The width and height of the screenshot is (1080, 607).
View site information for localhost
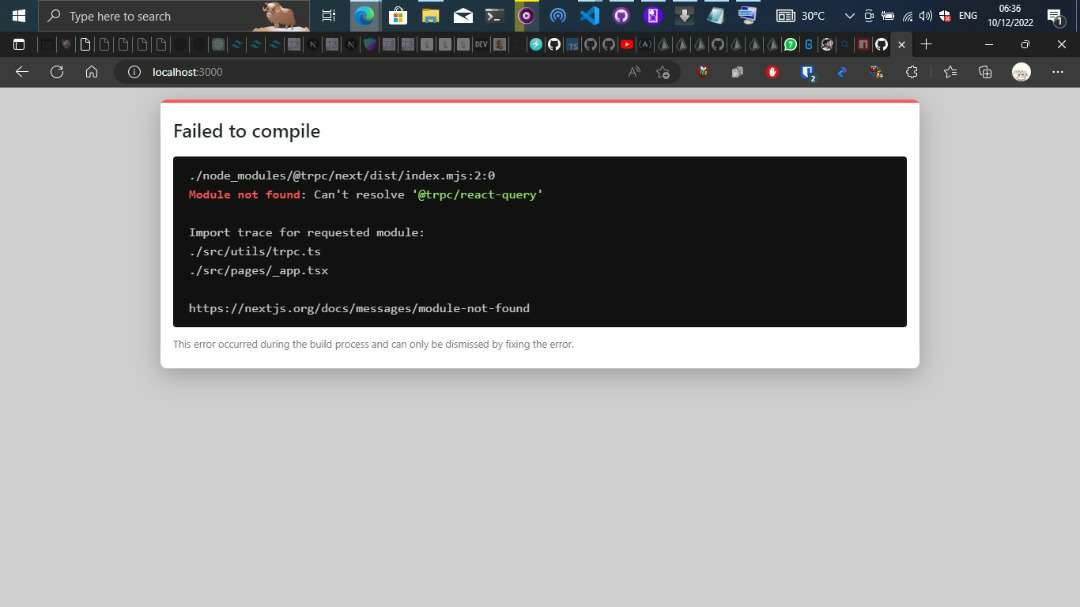134,72
